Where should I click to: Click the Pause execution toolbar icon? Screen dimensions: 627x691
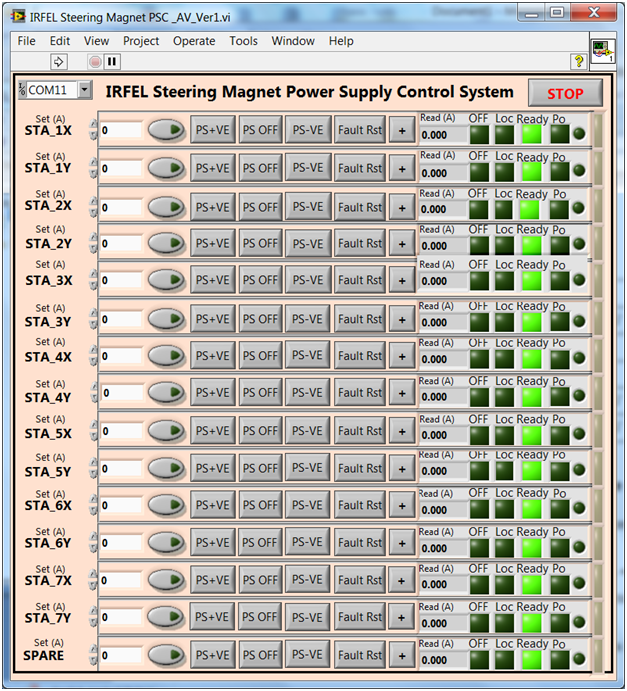(112, 62)
